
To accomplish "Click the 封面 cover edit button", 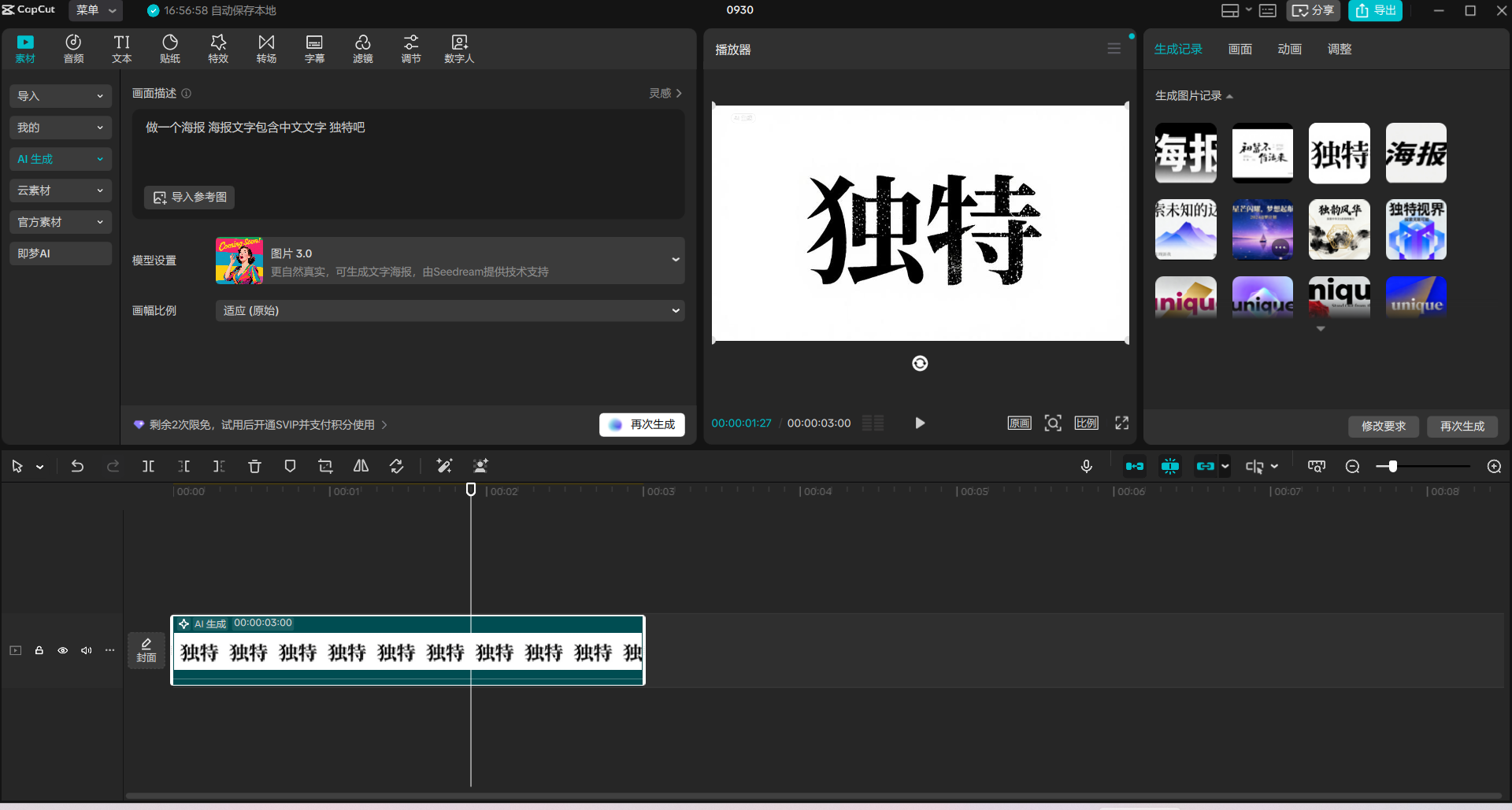I will click(146, 650).
